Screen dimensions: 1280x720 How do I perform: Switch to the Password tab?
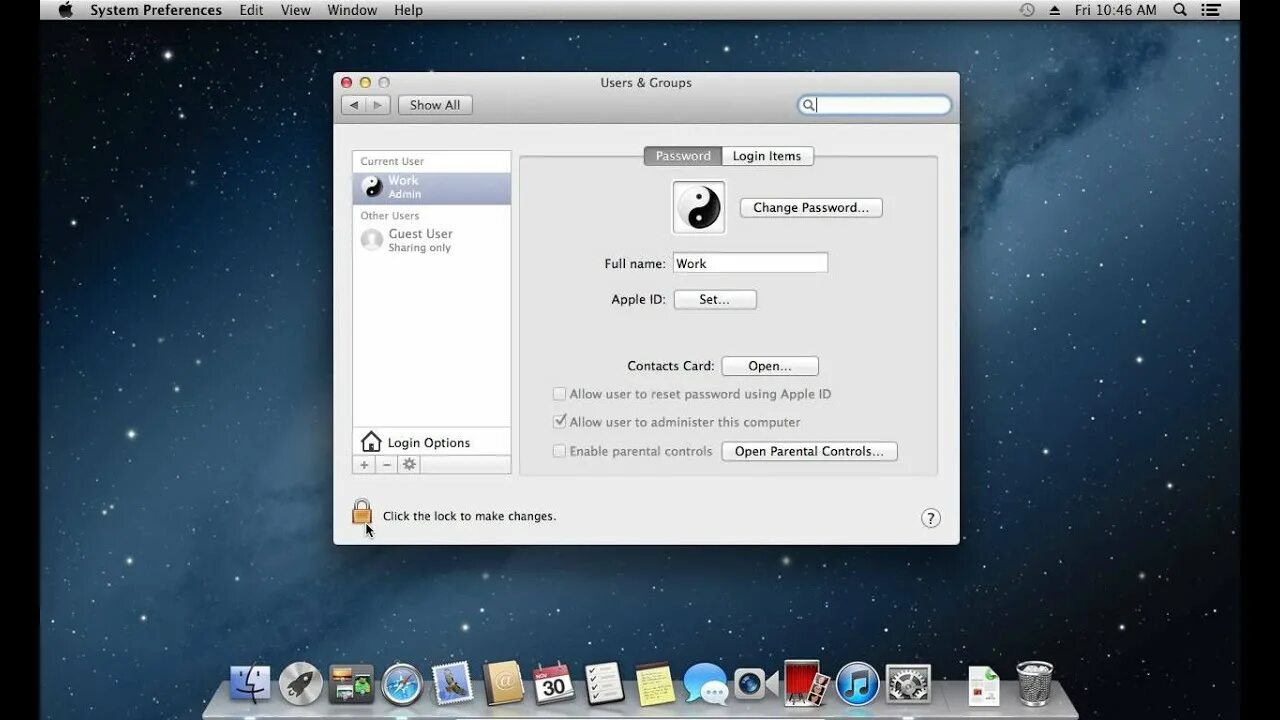pyautogui.click(x=683, y=156)
